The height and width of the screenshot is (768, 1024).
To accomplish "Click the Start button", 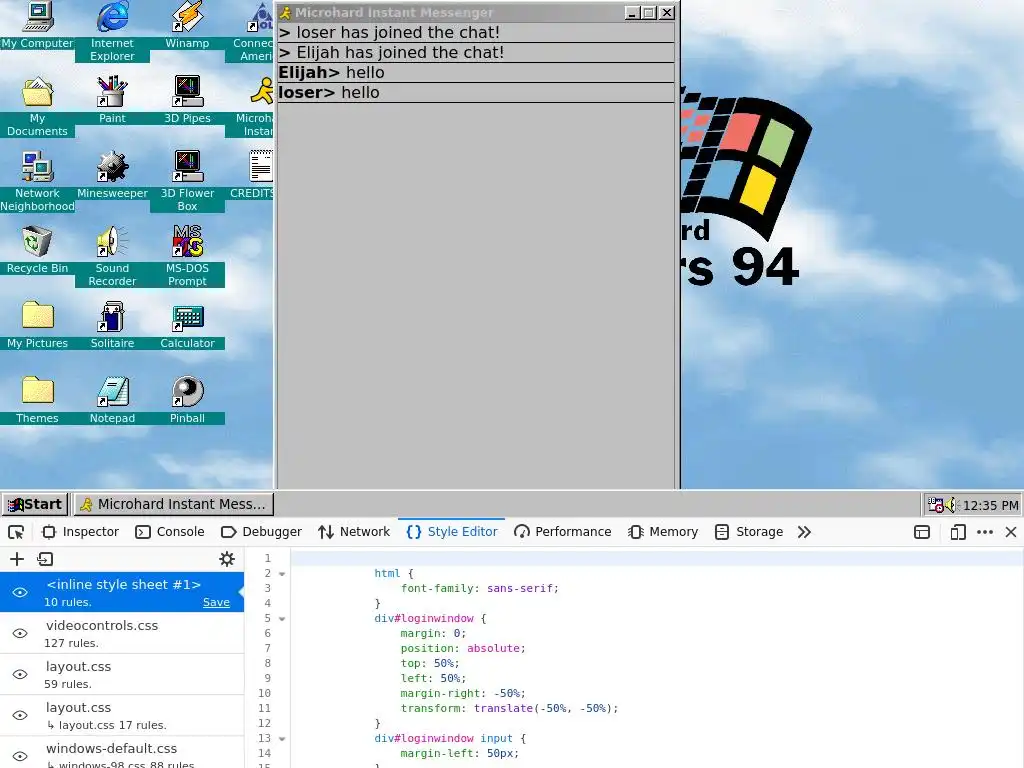I will [x=35, y=504].
